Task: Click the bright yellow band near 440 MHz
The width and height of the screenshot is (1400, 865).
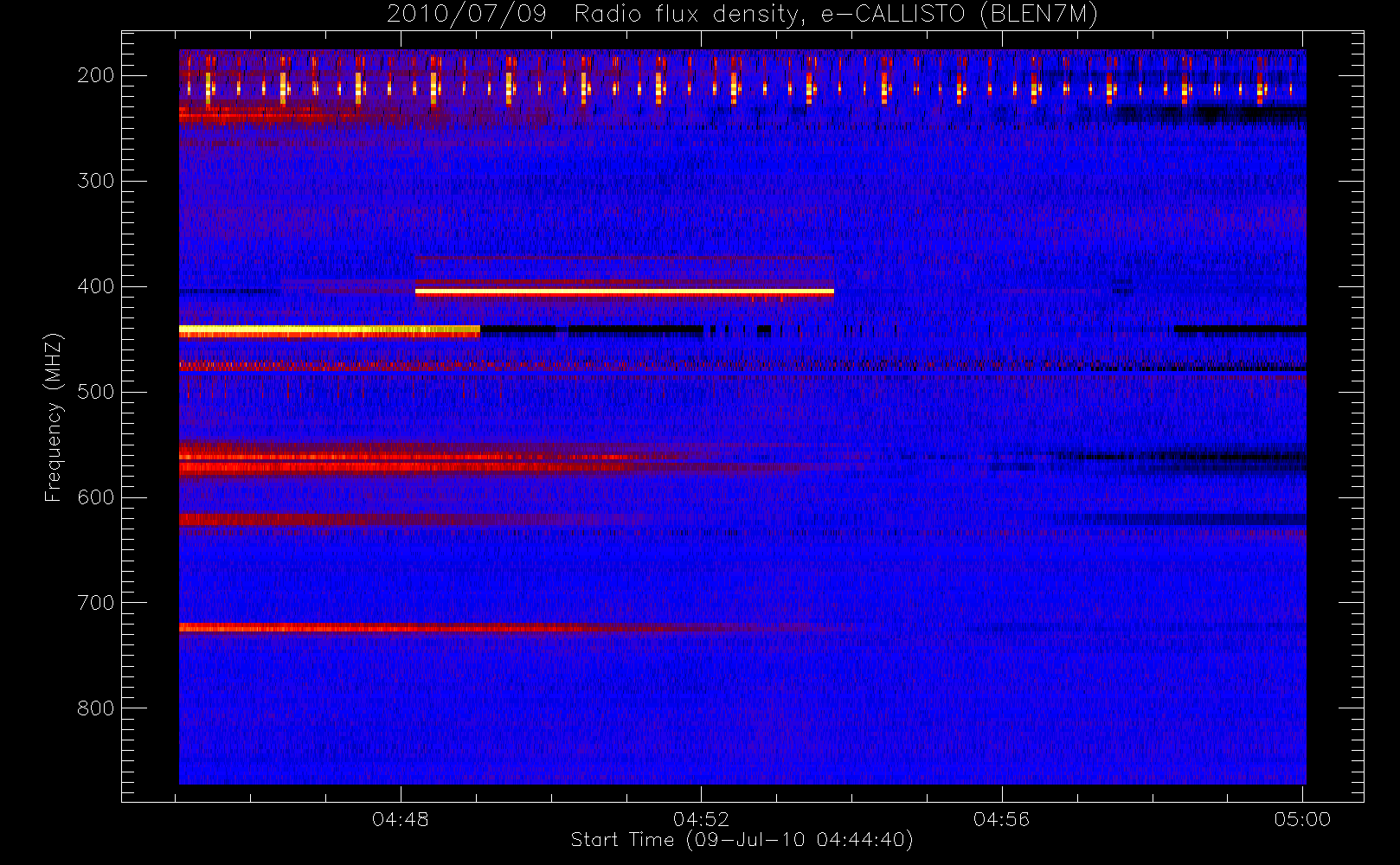Action: tap(329, 330)
